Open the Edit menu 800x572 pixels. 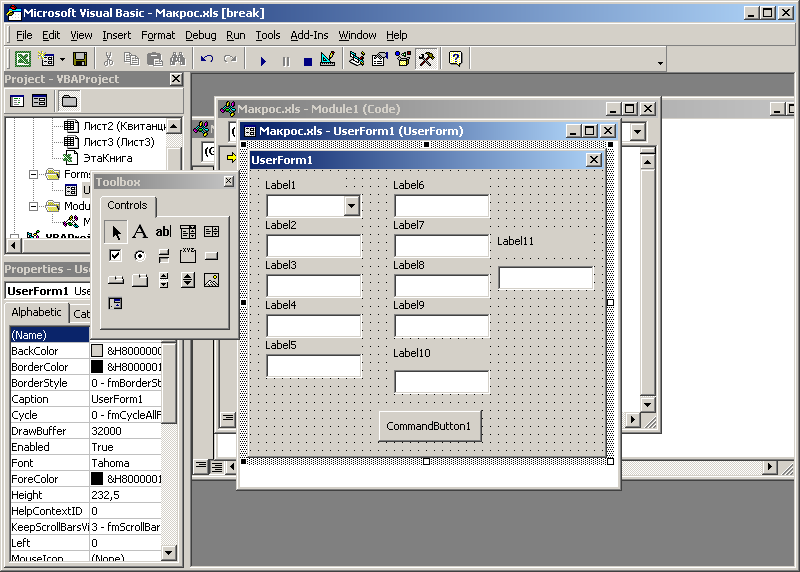pos(51,35)
